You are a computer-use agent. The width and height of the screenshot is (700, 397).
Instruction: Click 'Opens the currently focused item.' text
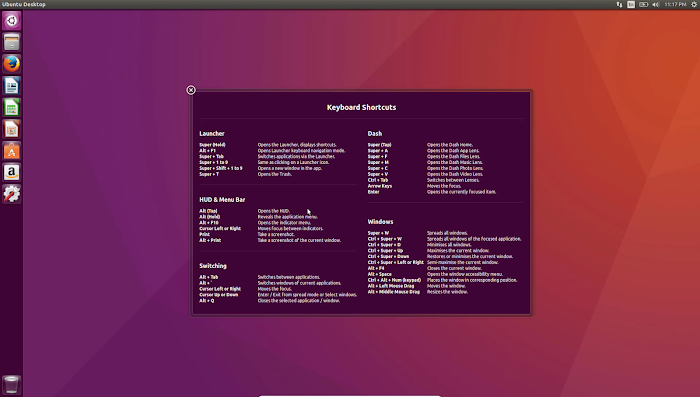461,192
